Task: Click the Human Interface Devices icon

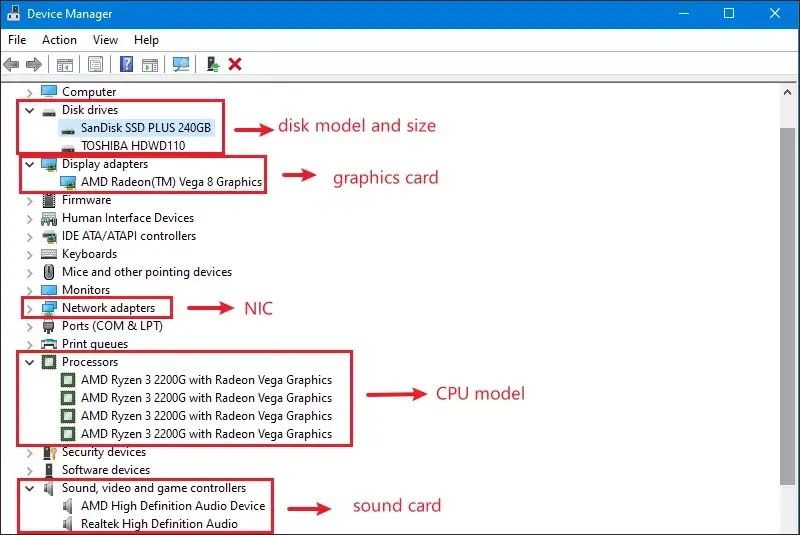Action: pos(49,219)
